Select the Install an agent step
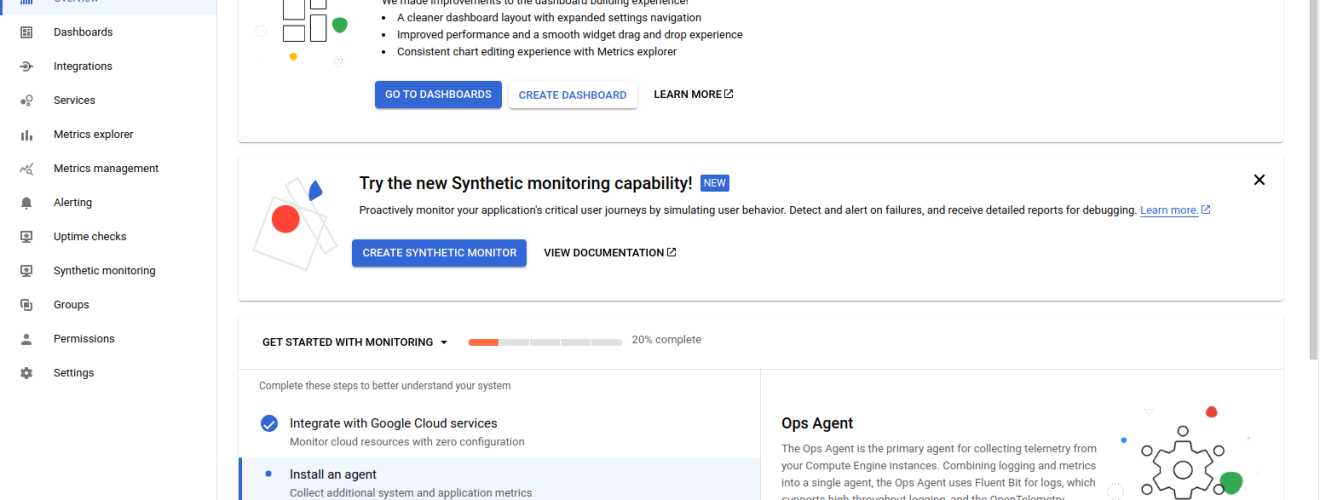The image size is (1320, 500). (333, 475)
